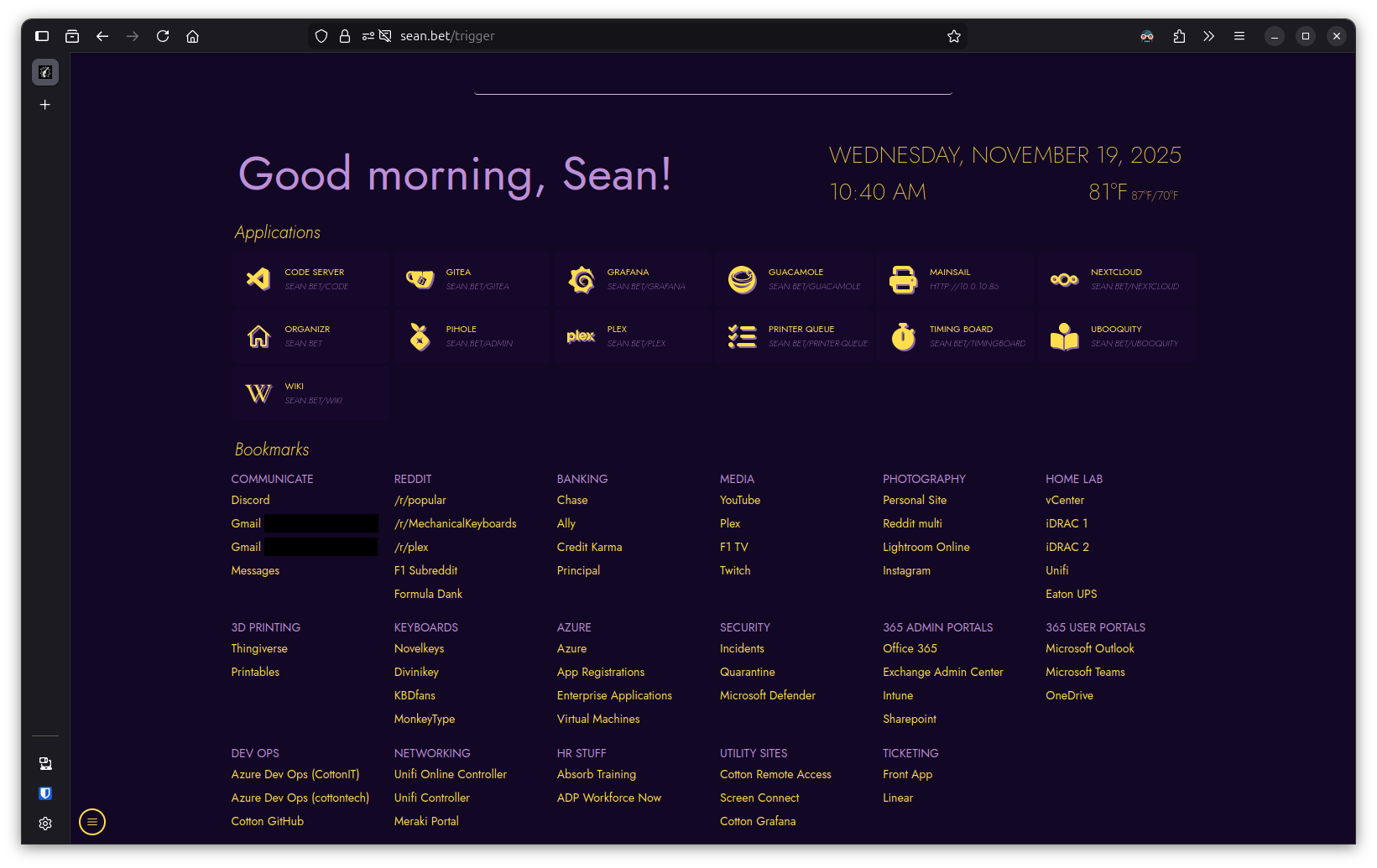Open the Timing Board stopwatch icon
The image size is (1377, 868).
click(x=903, y=336)
